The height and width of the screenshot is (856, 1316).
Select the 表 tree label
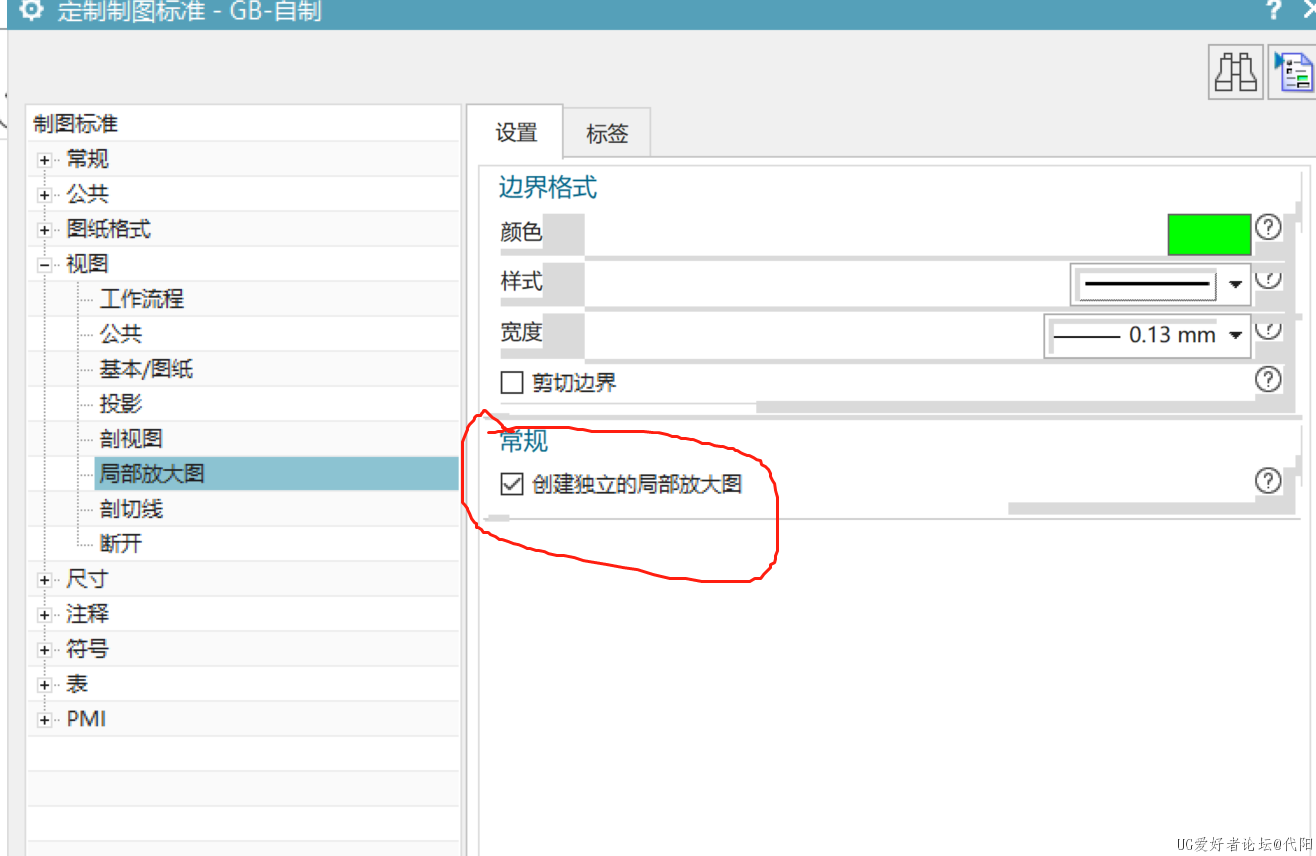point(77,684)
